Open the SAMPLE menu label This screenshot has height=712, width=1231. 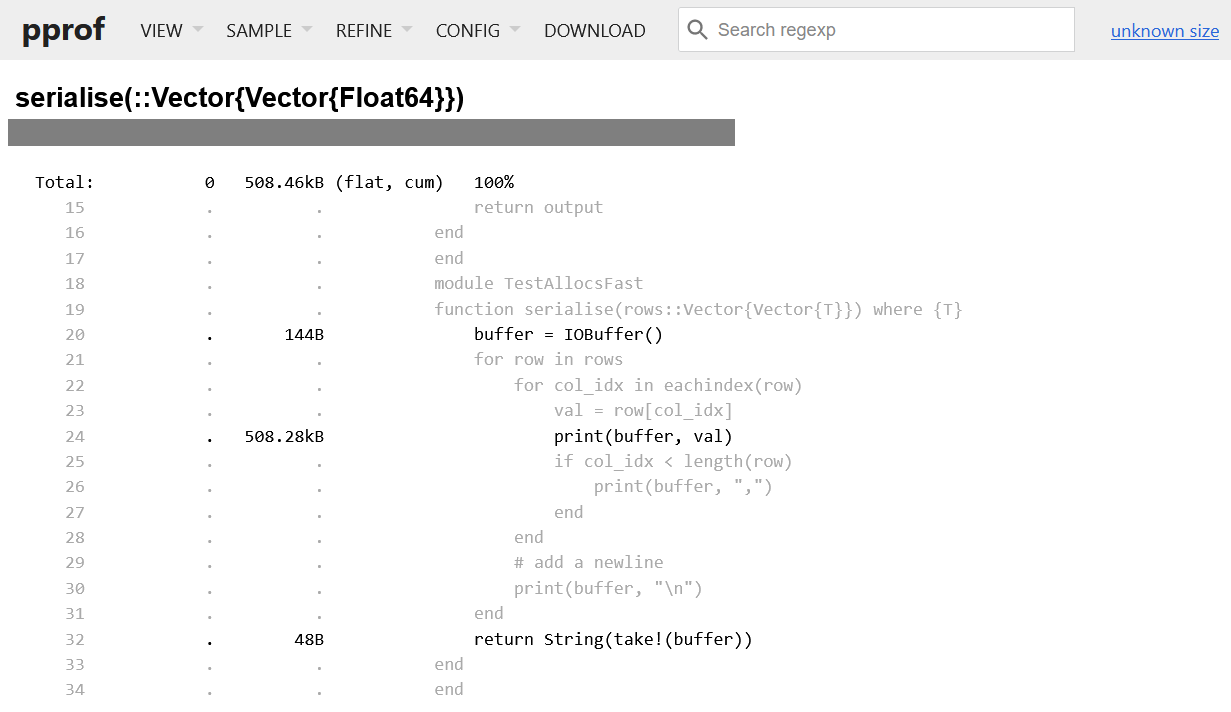coord(258,31)
